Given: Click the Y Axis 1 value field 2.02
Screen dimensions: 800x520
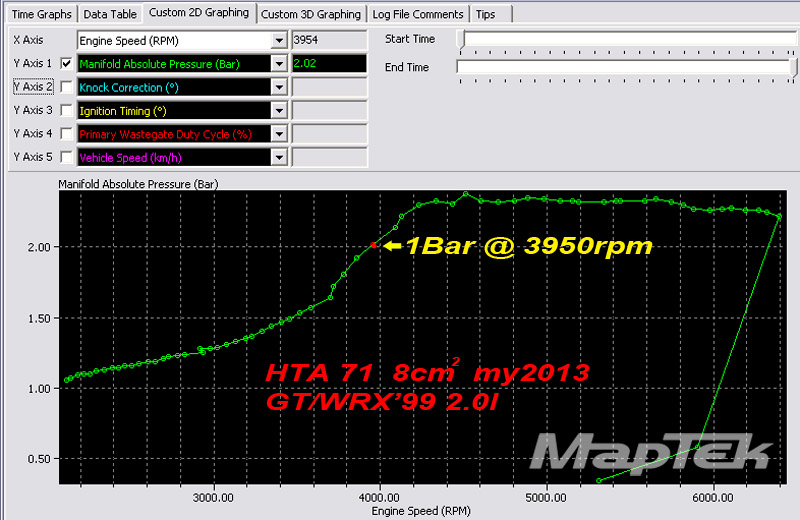Looking at the screenshot, I should pyautogui.click(x=329, y=64).
